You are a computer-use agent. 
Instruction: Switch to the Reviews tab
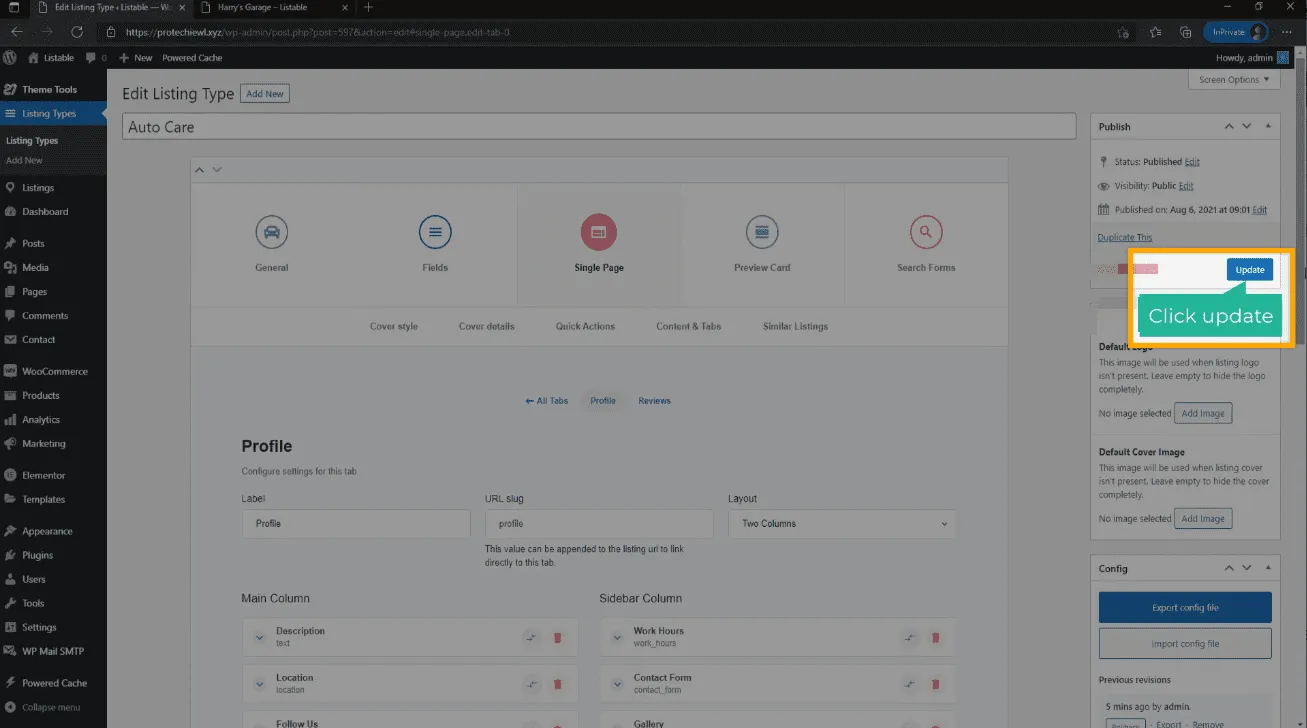(654, 401)
